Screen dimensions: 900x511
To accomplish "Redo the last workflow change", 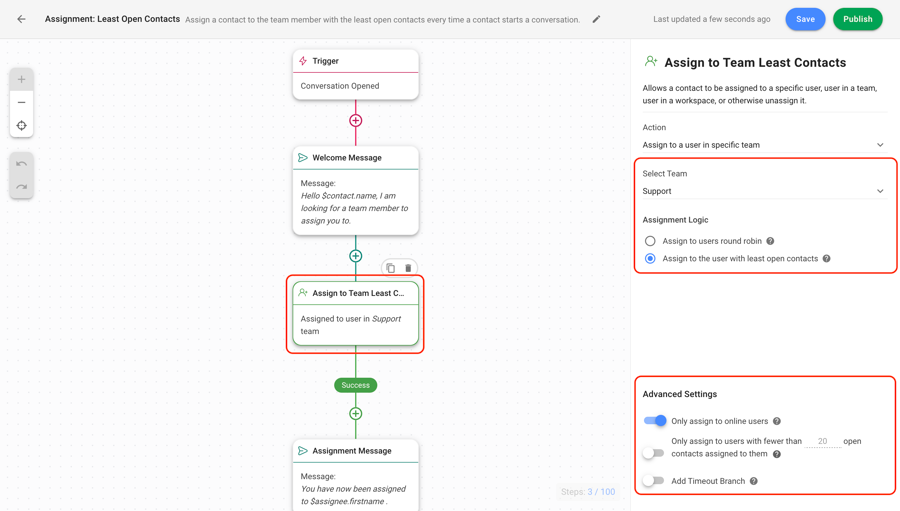I will pos(21,187).
